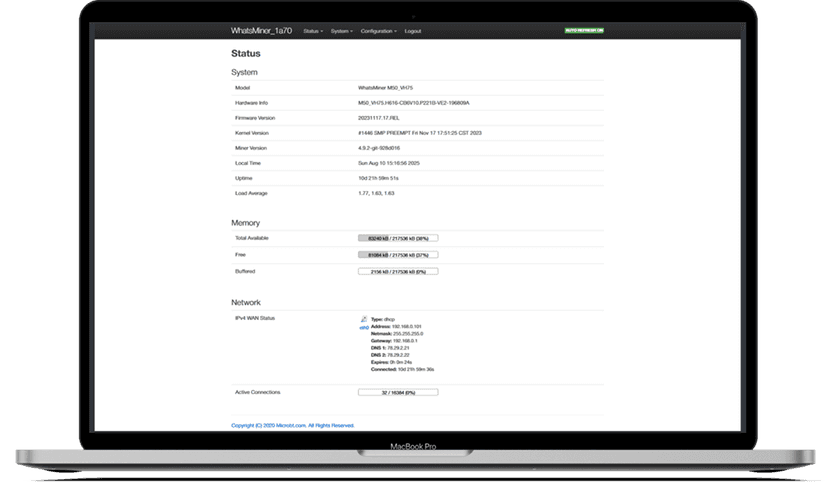Click the Status page heading
This screenshot has height=482, width=828.
click(x=246, y=54)
